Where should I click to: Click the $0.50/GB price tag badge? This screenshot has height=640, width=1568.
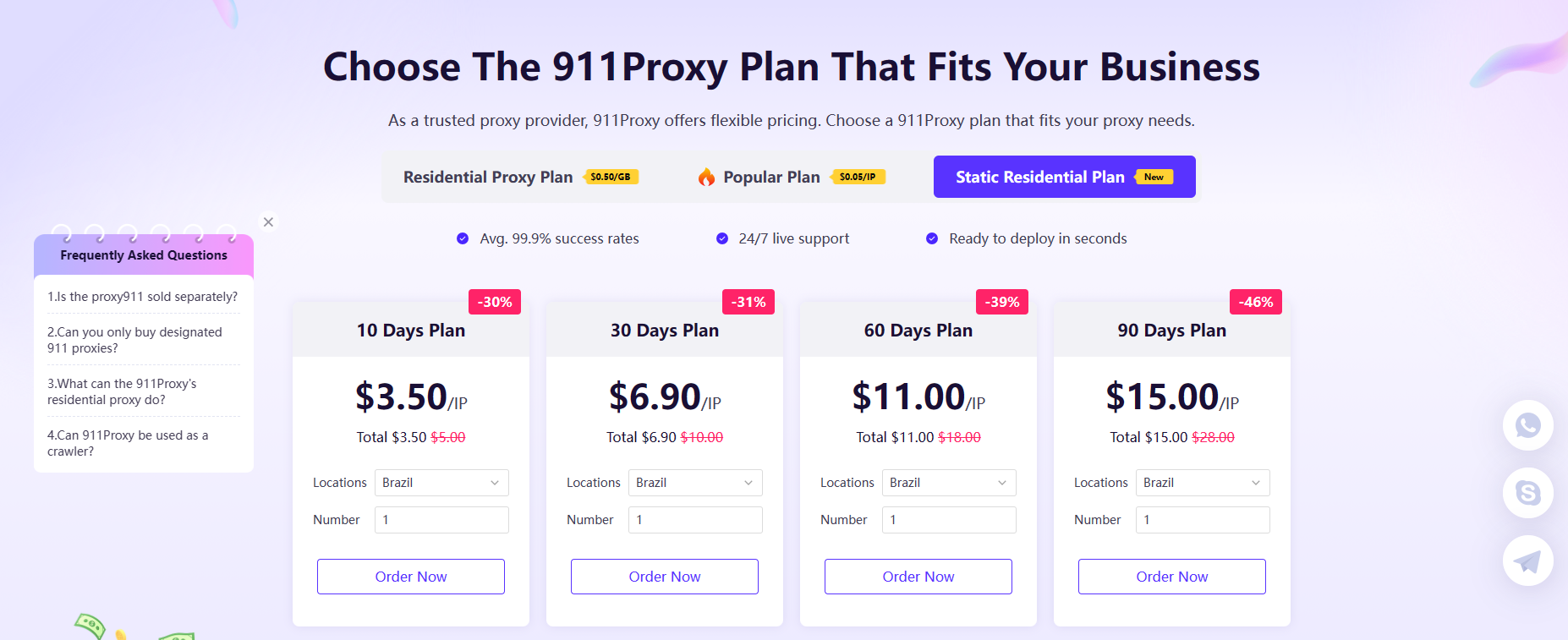tap(611, 178)
